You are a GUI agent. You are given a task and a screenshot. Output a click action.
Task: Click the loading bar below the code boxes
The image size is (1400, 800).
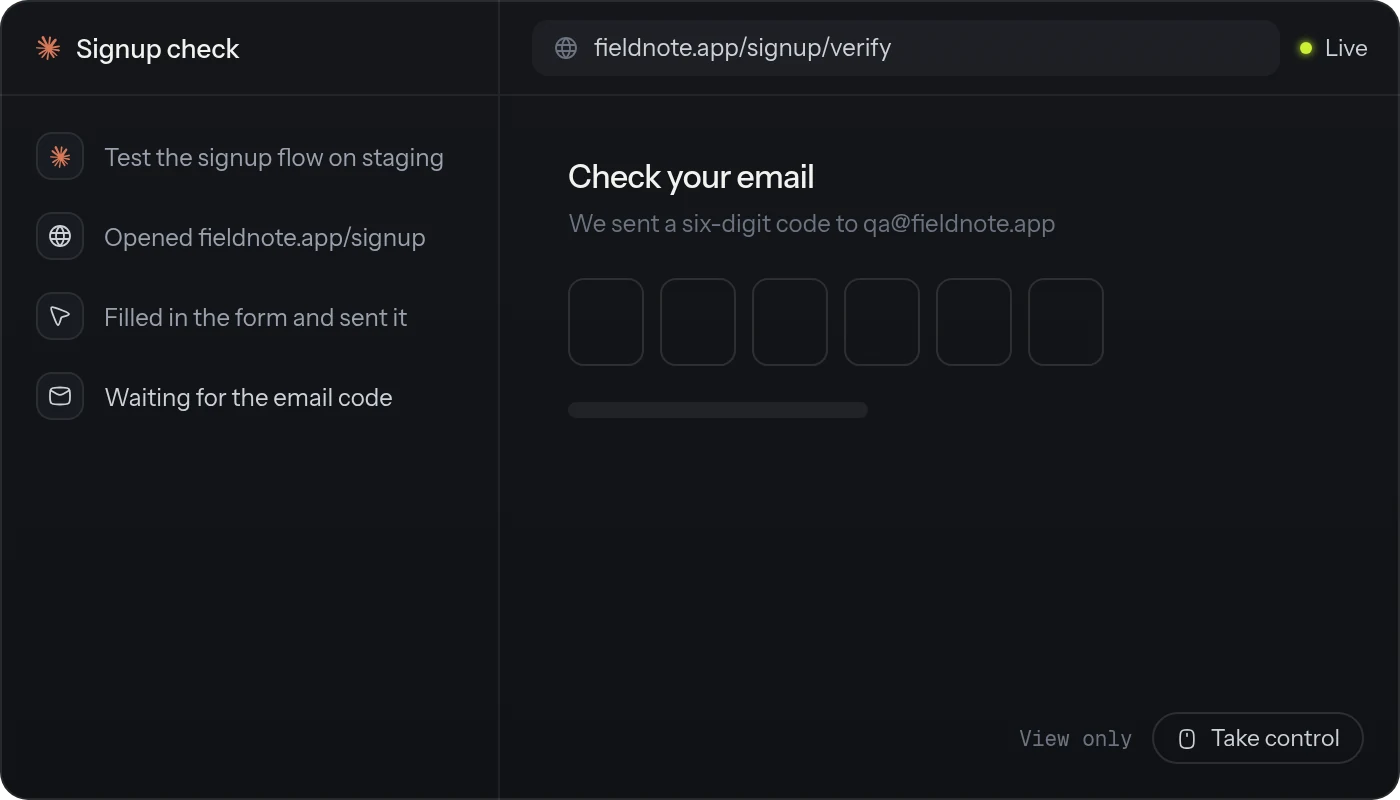[x=718, y=410]
